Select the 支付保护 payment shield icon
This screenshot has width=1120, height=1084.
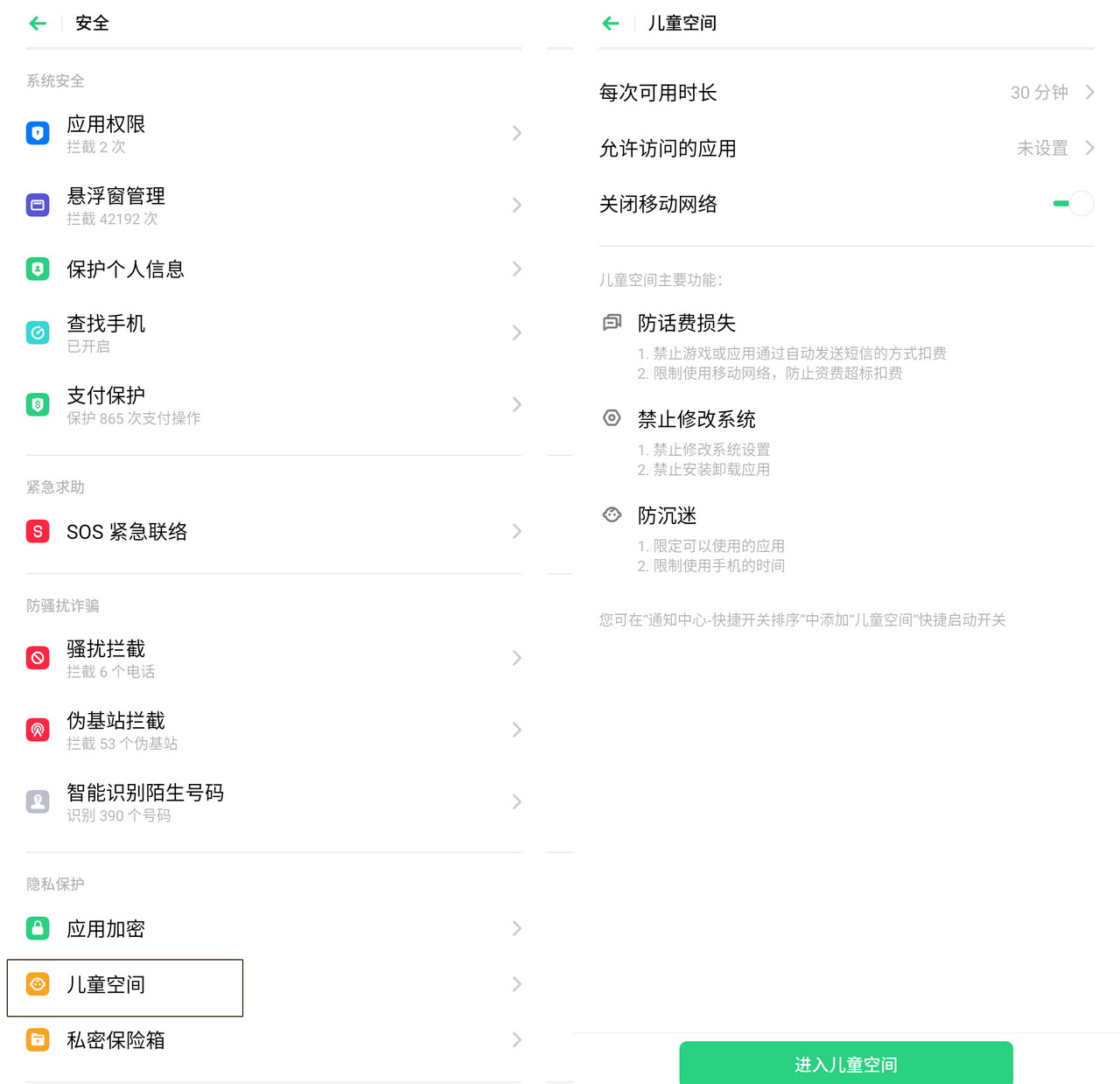tap(37, 404)
